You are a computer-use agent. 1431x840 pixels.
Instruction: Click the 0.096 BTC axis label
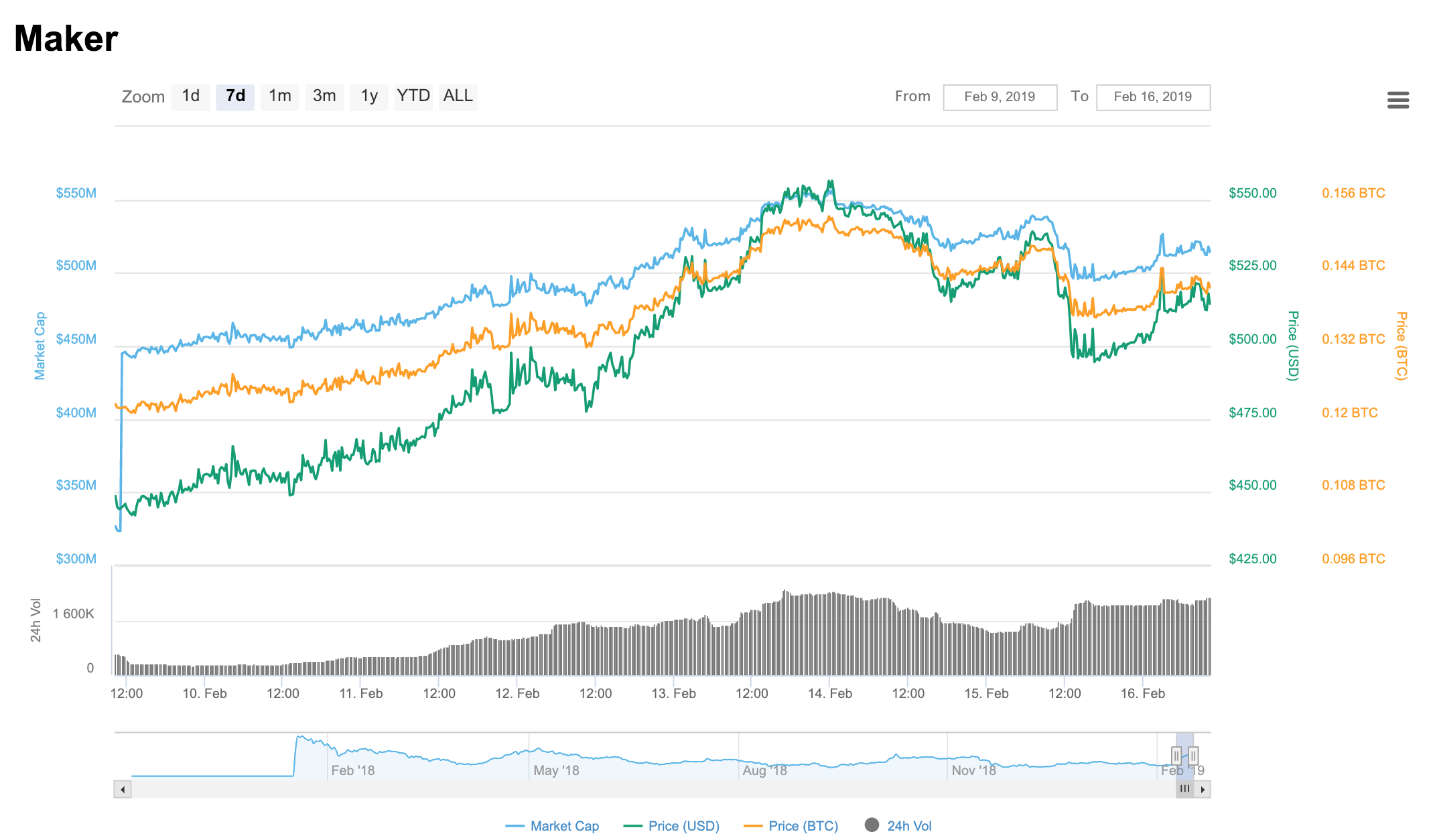[1353, 559]
